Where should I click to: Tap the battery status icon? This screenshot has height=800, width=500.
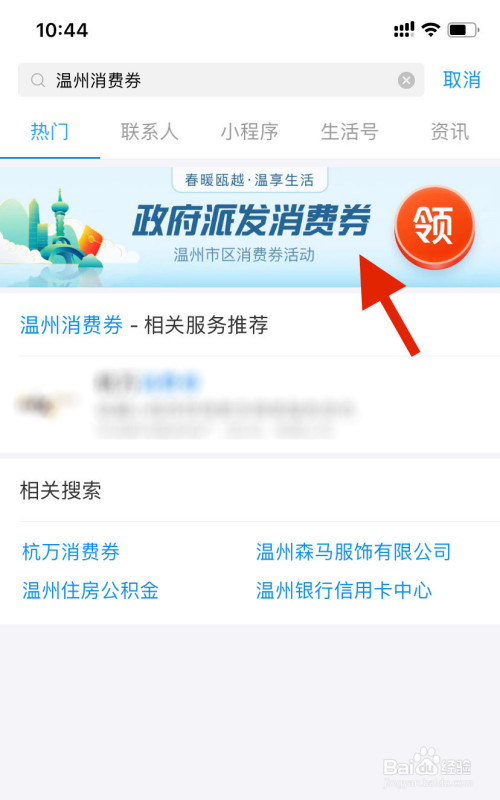tap(463, 30)
